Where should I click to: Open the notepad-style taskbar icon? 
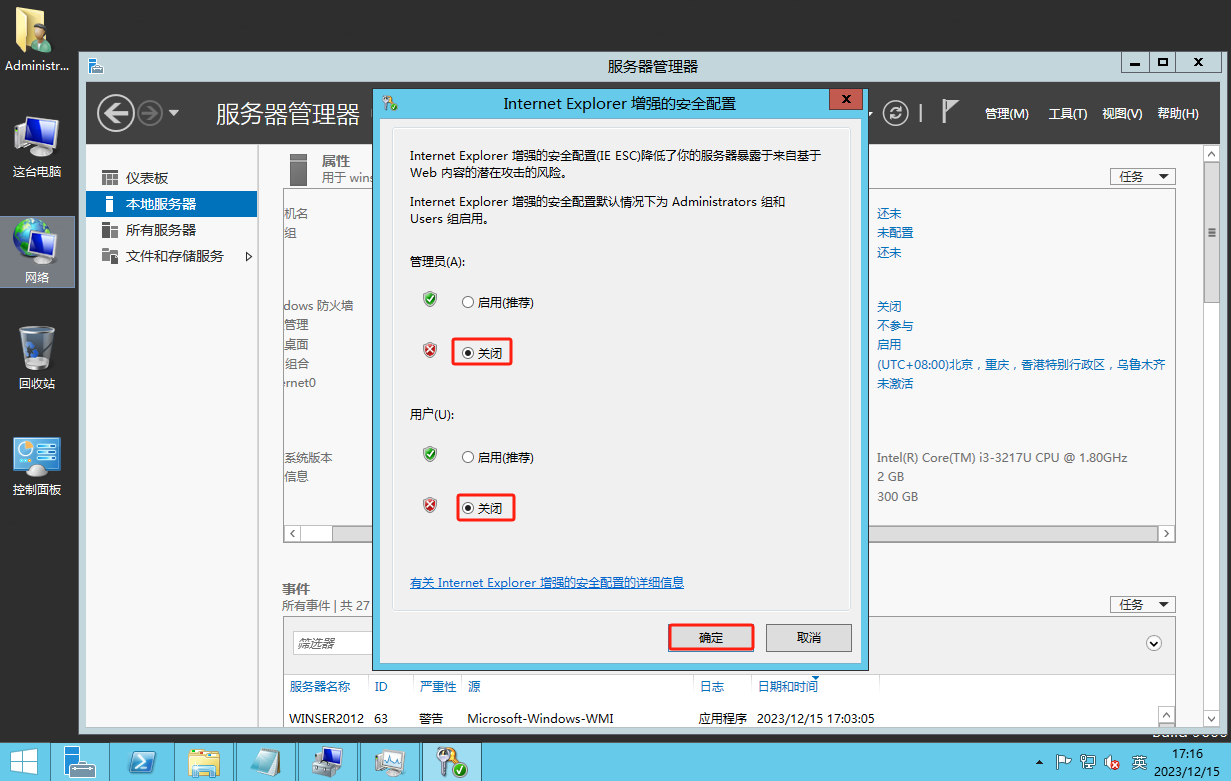pyautogui.click(x=265, y=762)
